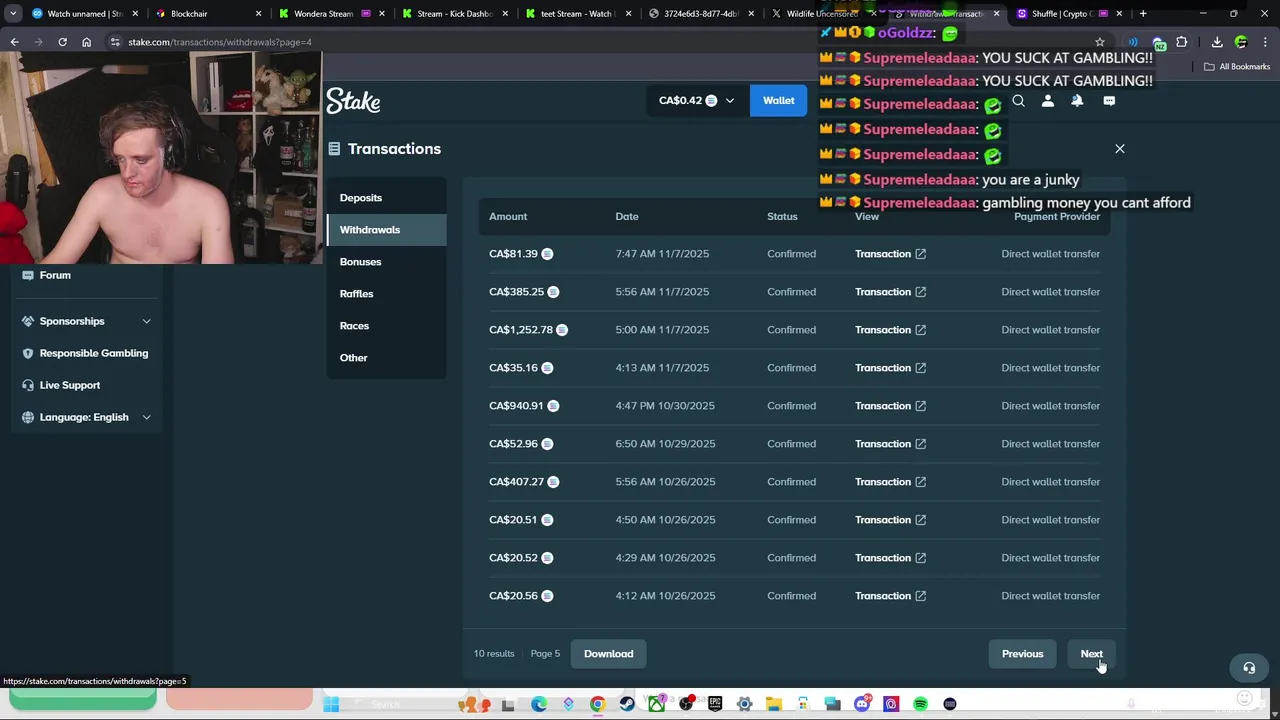Open the Bonuses tab
The width and height of the screenshot is (1280, 720).
[386, 262]
